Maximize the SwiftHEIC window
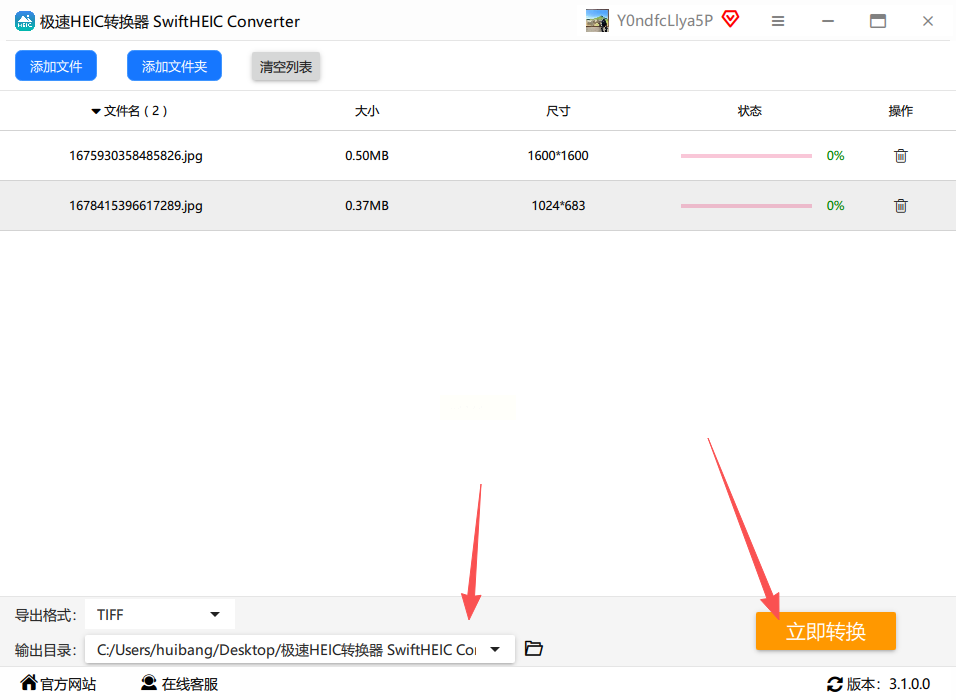 click(x=877, y=21)
